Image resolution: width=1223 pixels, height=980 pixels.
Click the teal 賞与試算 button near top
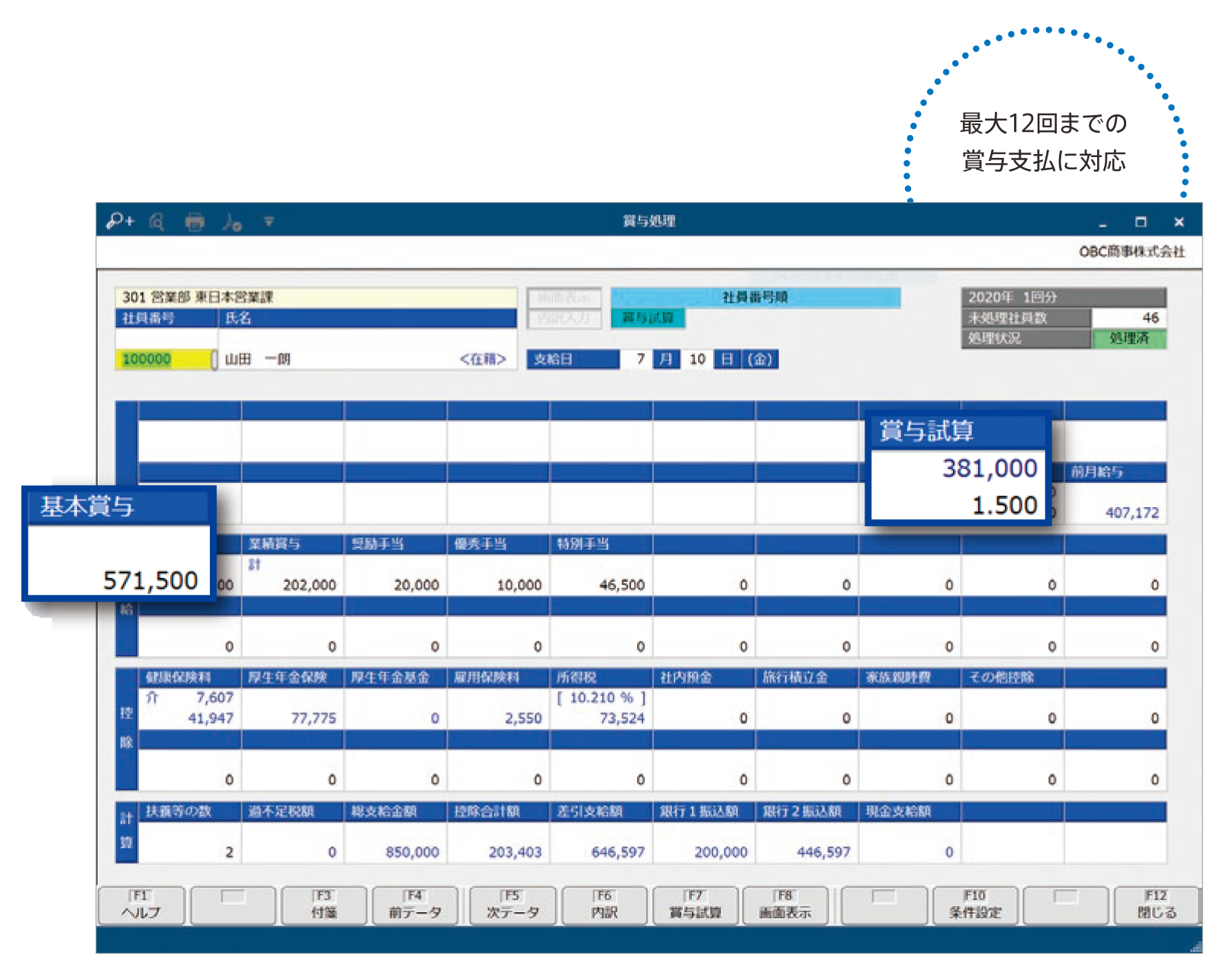click(x=648, y=318)
